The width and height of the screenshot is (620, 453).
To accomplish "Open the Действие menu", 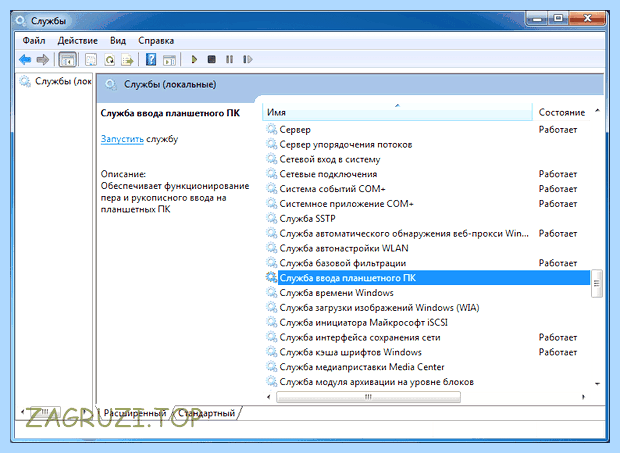I will 78,41.
